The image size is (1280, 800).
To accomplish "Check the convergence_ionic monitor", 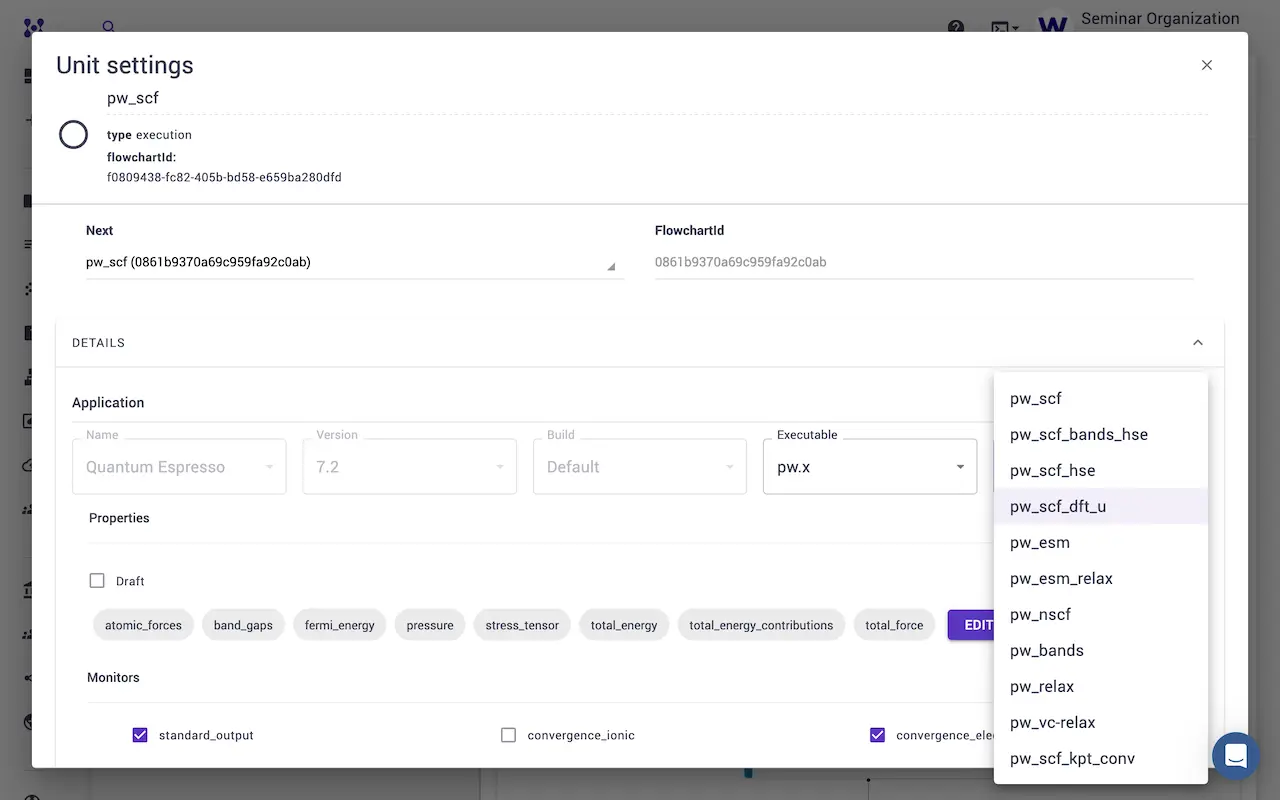I will click(x=508, y=735).
